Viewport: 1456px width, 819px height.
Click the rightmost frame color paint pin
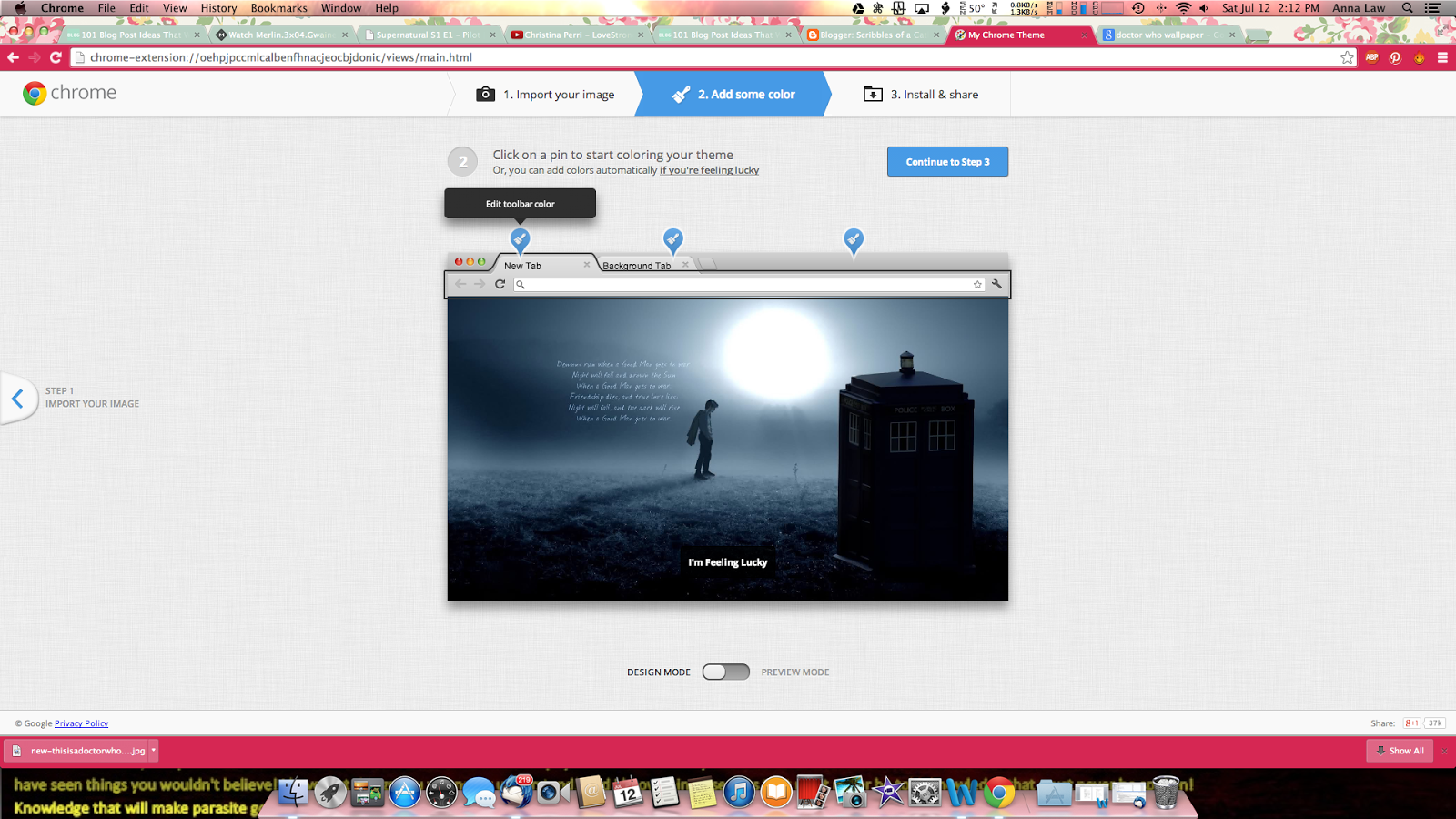853,239
